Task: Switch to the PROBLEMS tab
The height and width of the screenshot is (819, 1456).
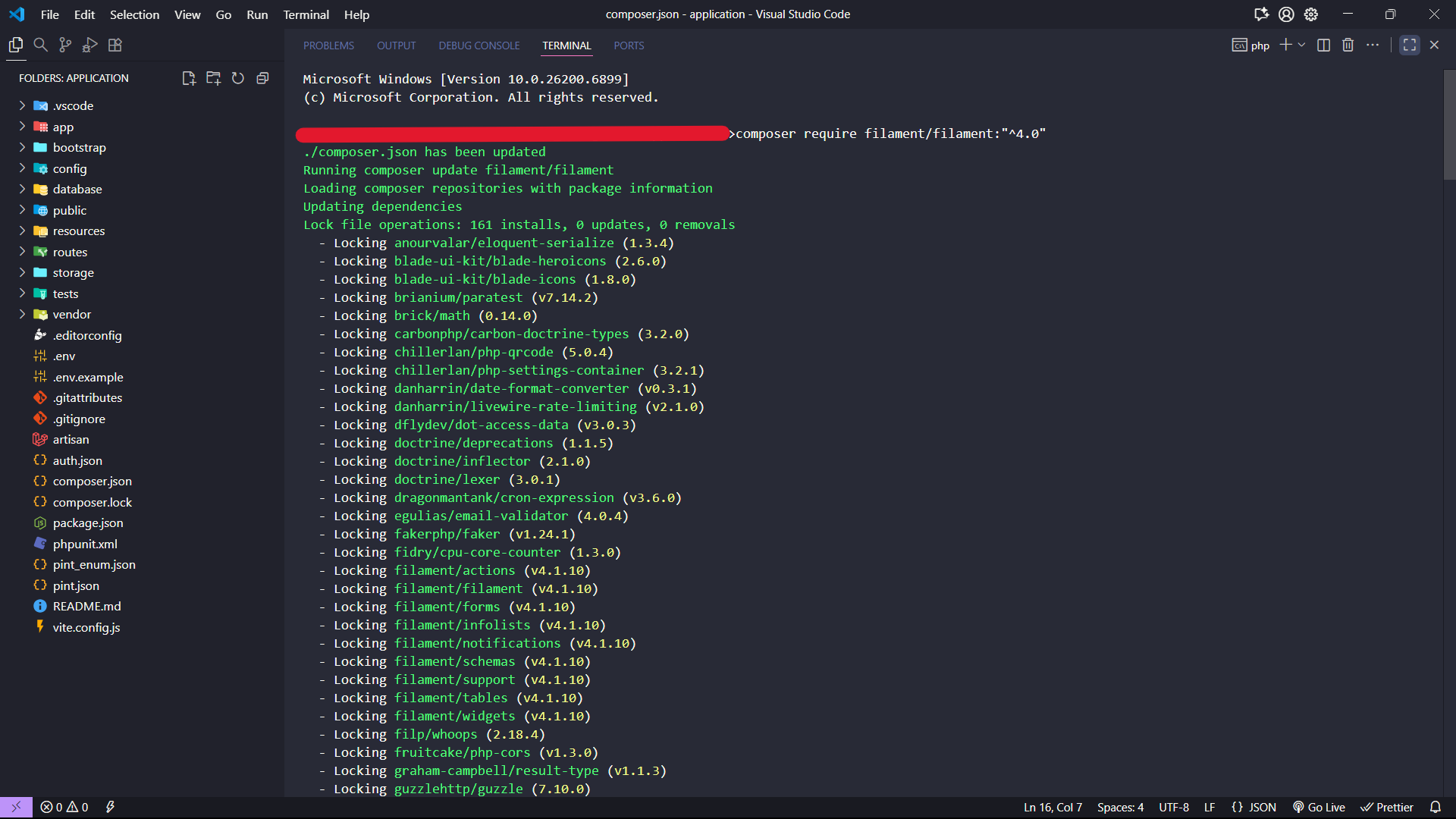Action: pyautogui.click(x=328, y=45)
